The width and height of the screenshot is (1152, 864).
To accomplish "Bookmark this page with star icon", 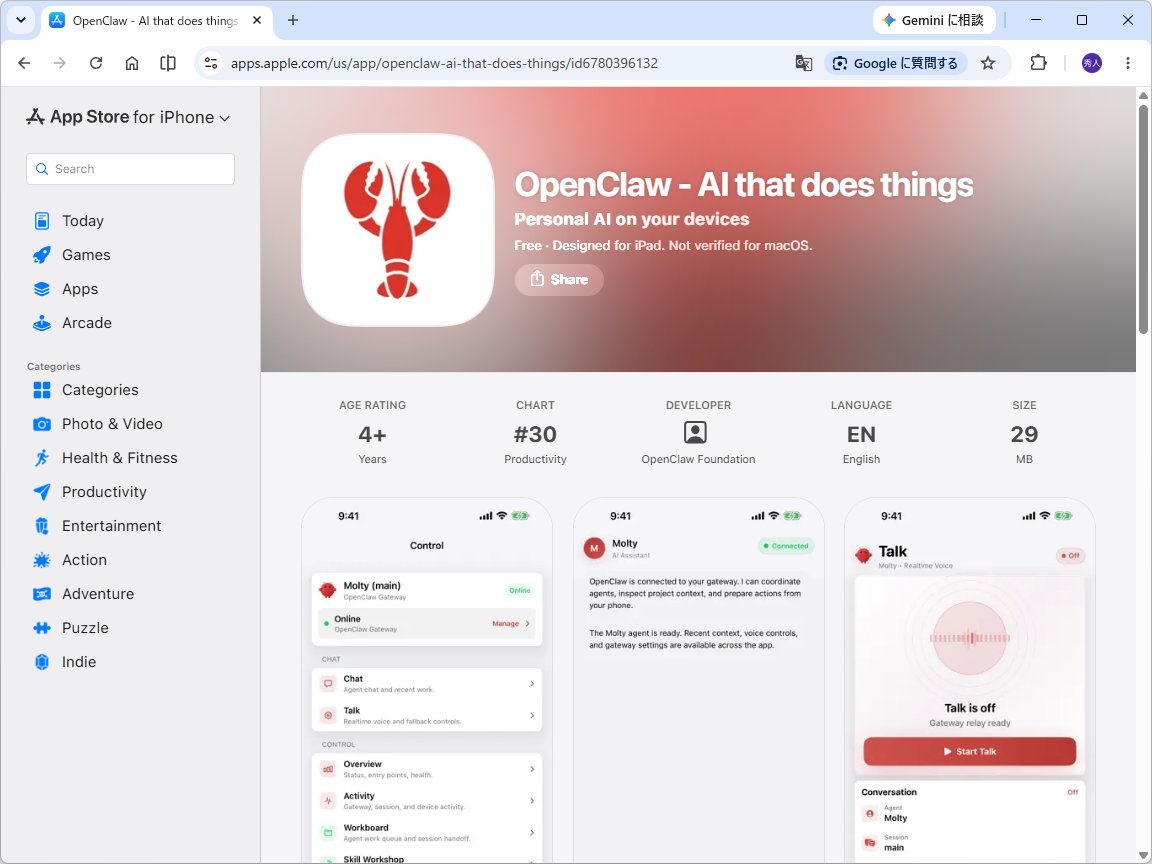I will point(987,63).
